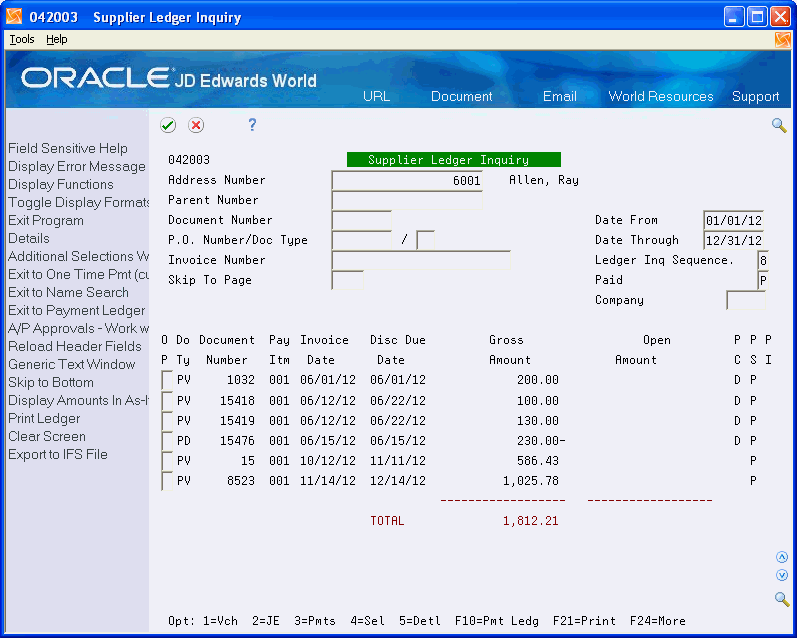Click the page down arrow icon

(782, 575)
